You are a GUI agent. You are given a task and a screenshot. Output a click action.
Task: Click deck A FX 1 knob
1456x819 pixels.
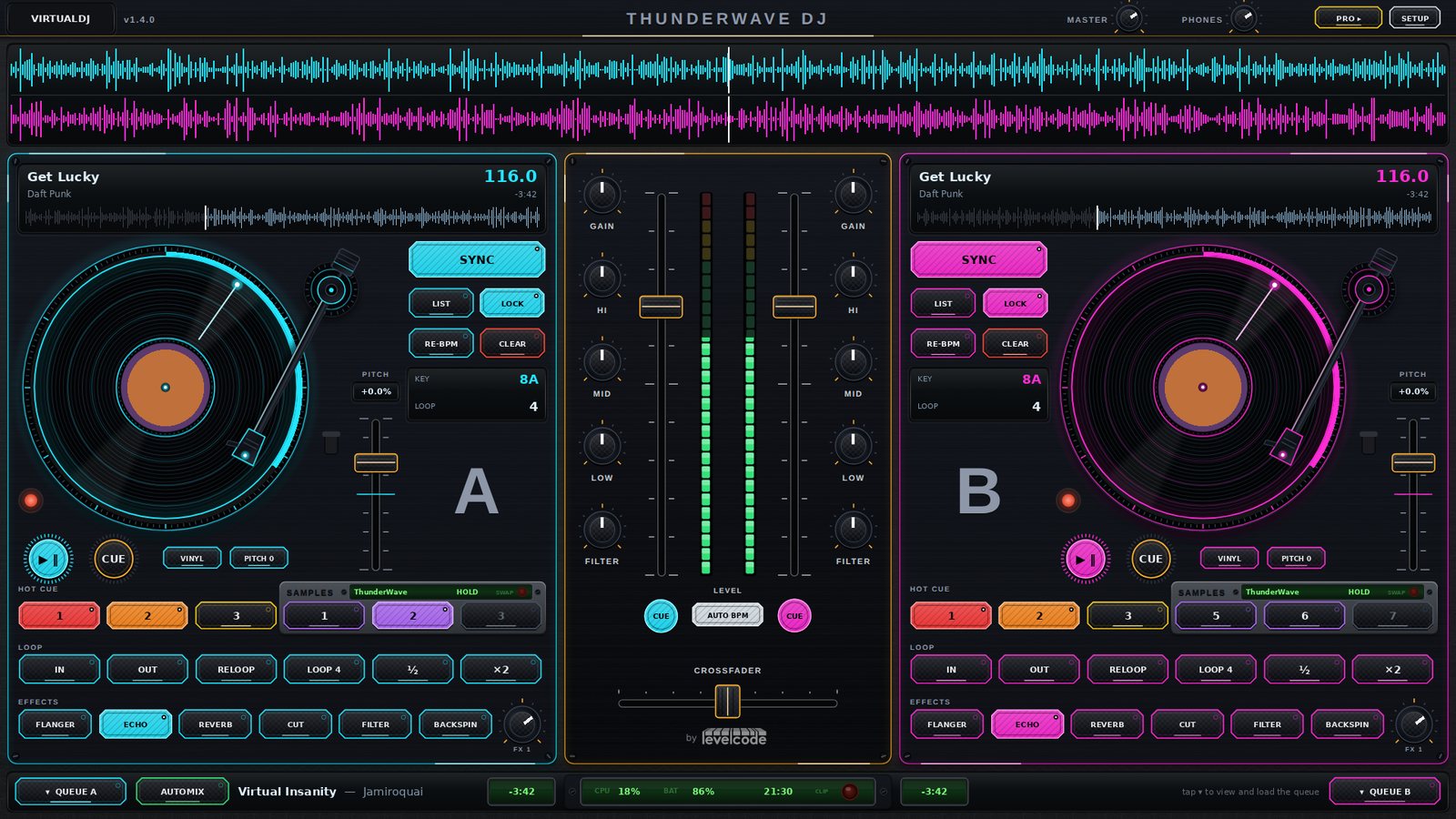point(522,724)
